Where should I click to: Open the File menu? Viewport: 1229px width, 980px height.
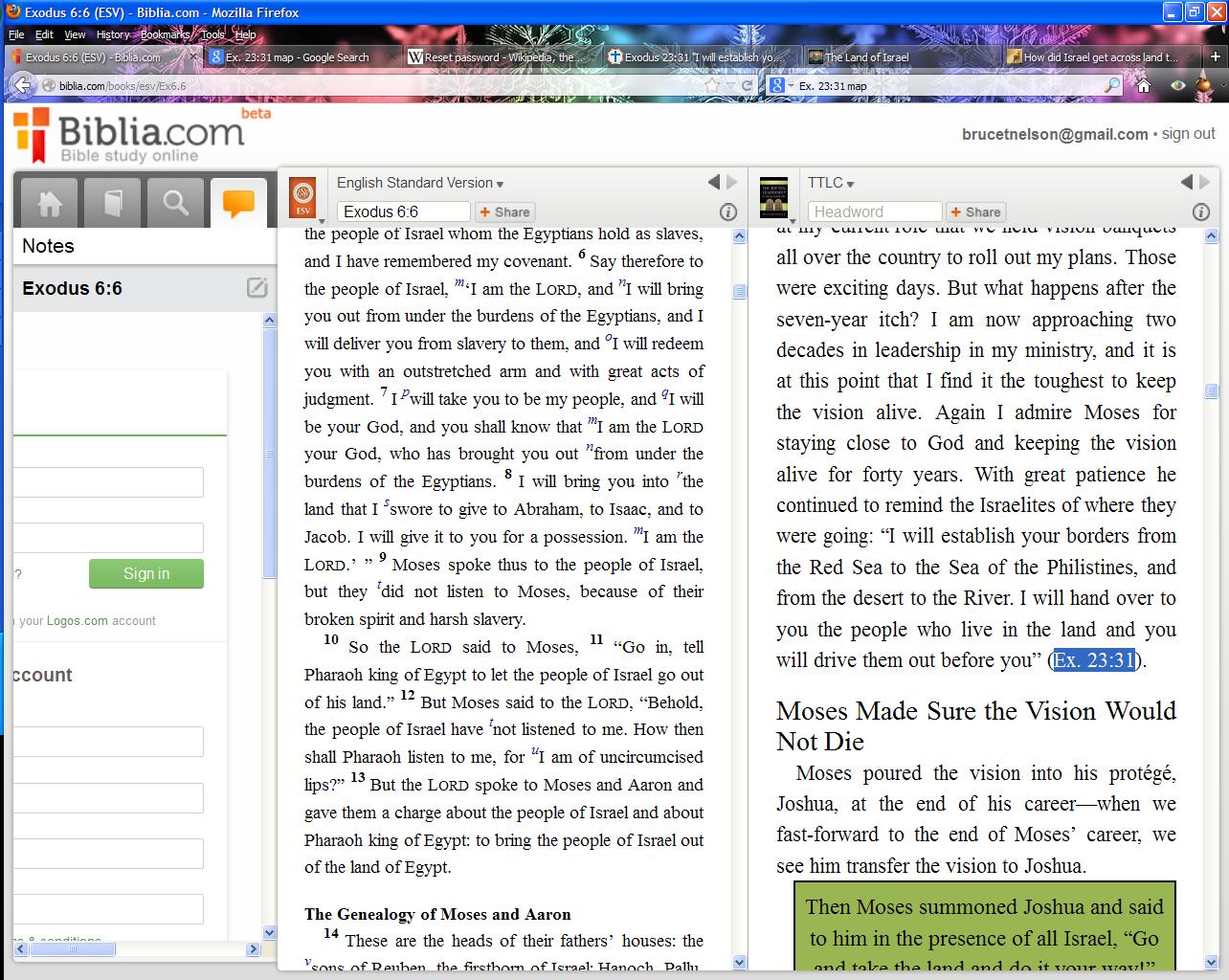(16, 34)
